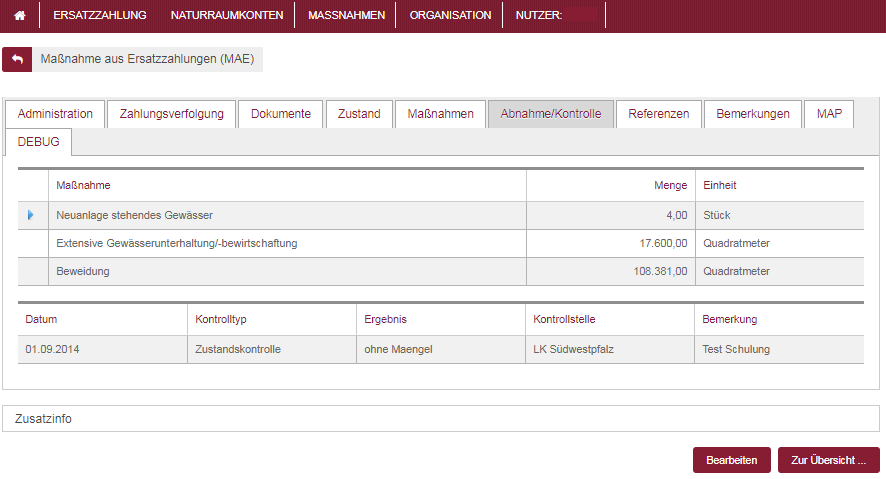Expand the Zusatzinfo section
The width and height of the screenshot is (886, 479).
point(441,419)
